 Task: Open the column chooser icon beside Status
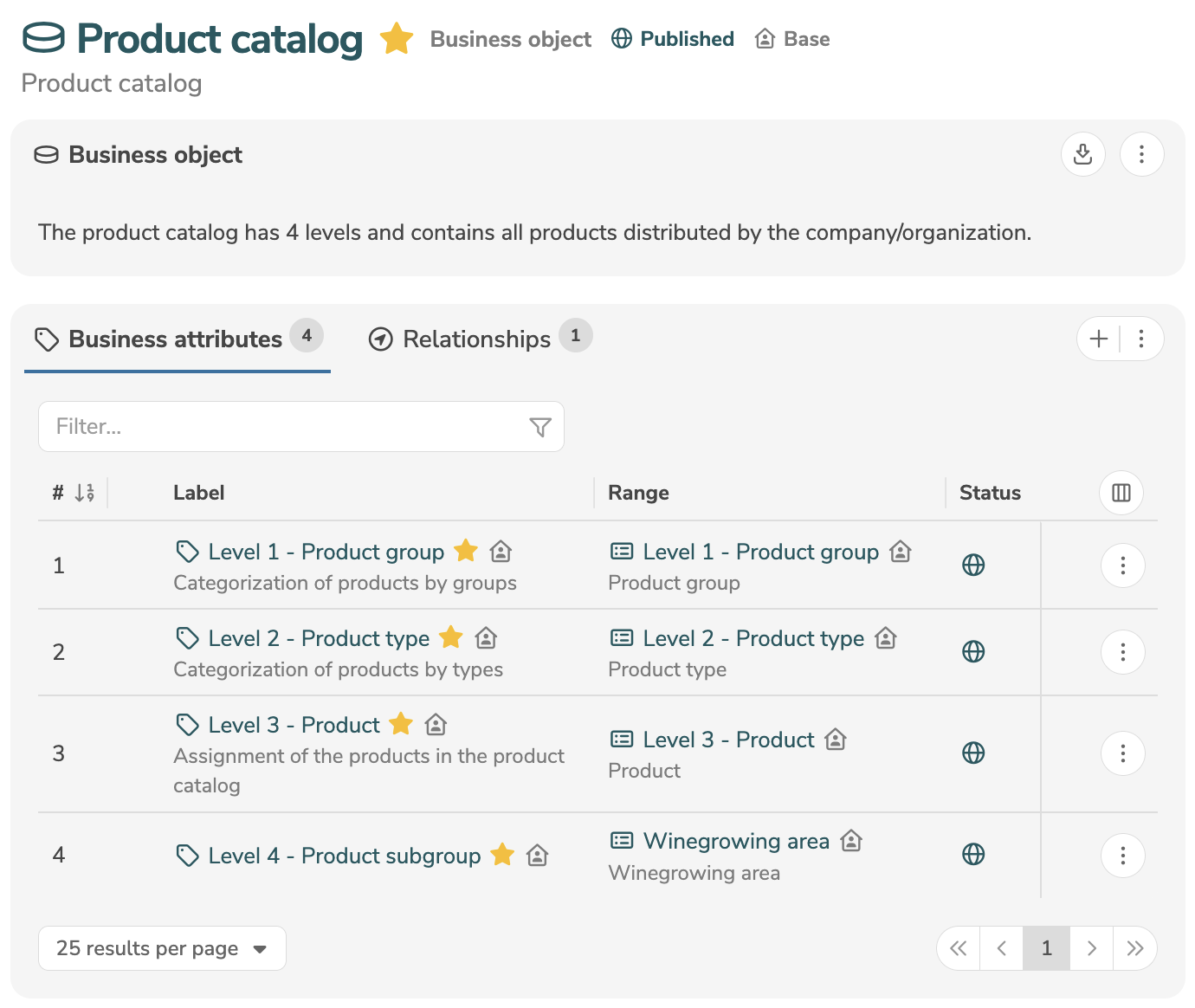coord(1121,493)
